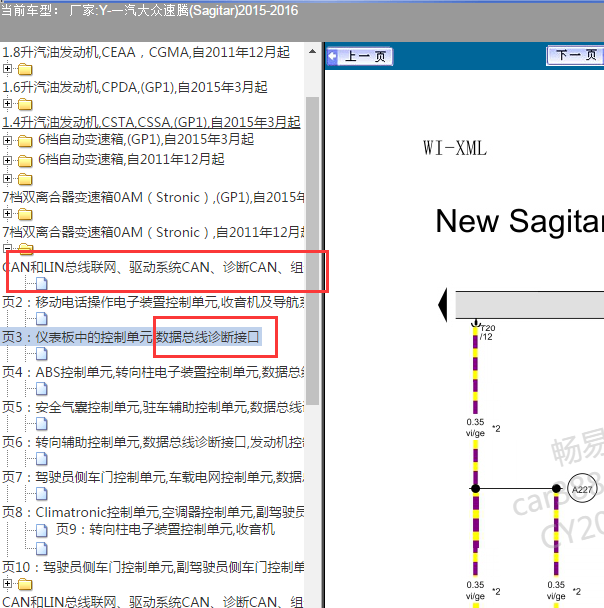Click the tree panel vertical scrollbar thumb

pyautogui.click(x=312, y=250)
